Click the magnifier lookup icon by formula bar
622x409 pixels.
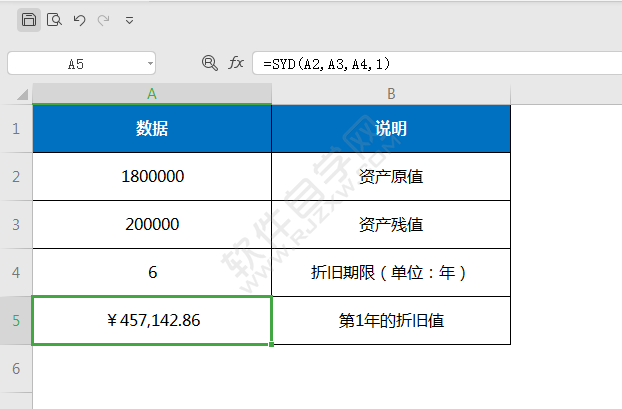(x=209, y=63)
